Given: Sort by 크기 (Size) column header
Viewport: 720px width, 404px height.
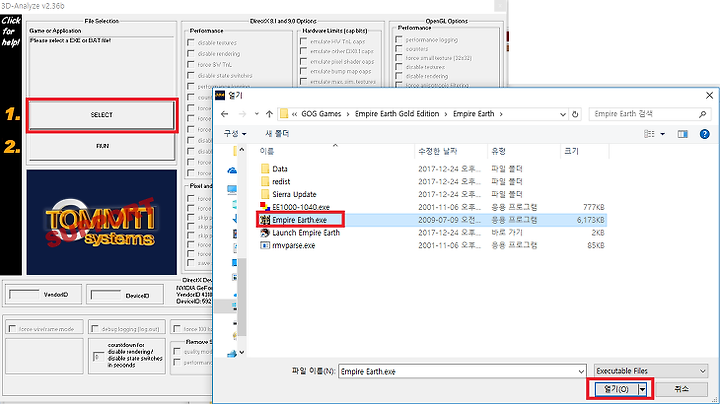Looking at the screenshot, I should tap(585, 151).
